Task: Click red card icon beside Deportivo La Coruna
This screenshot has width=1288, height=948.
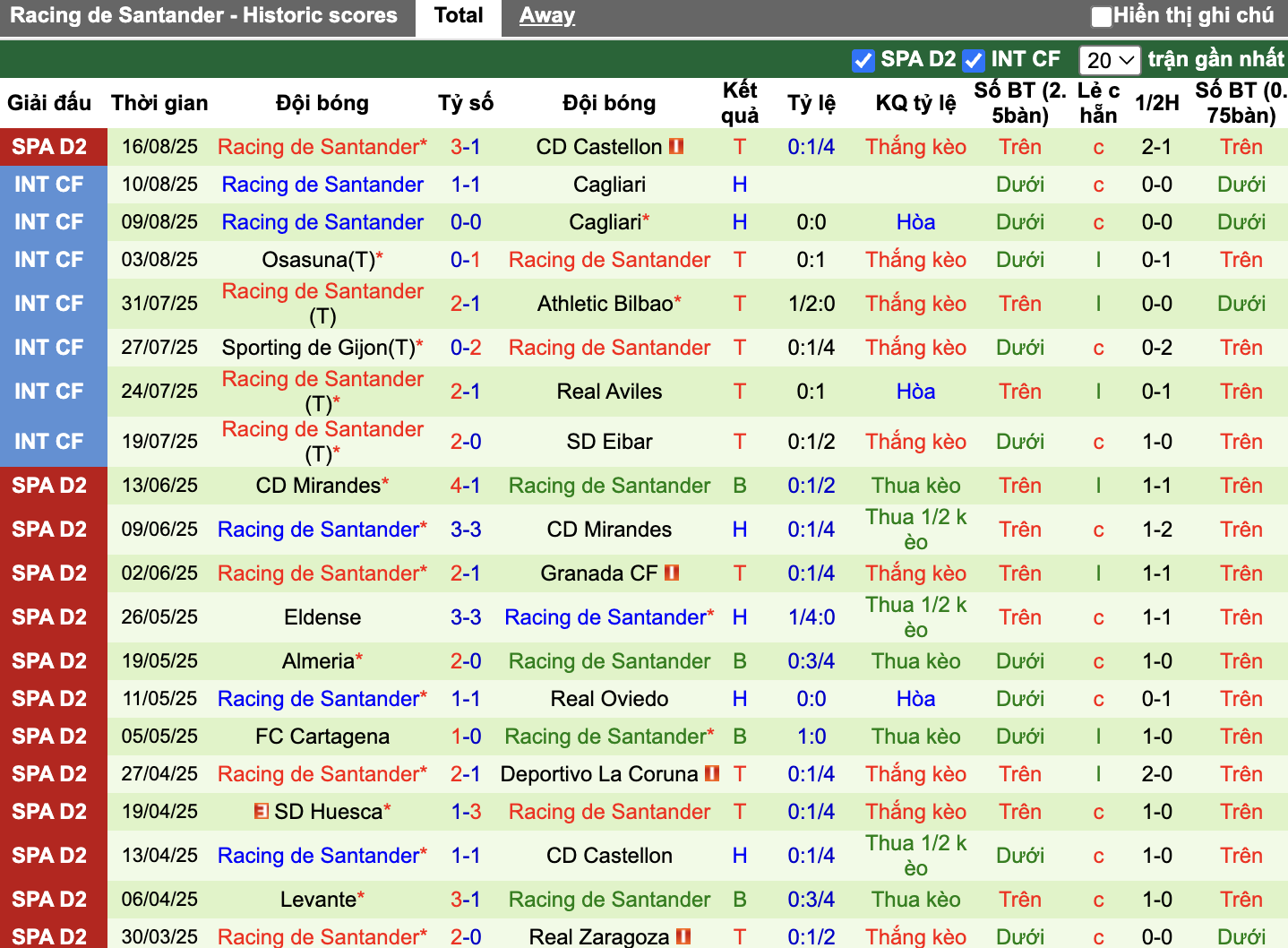Action: [712, 773]
